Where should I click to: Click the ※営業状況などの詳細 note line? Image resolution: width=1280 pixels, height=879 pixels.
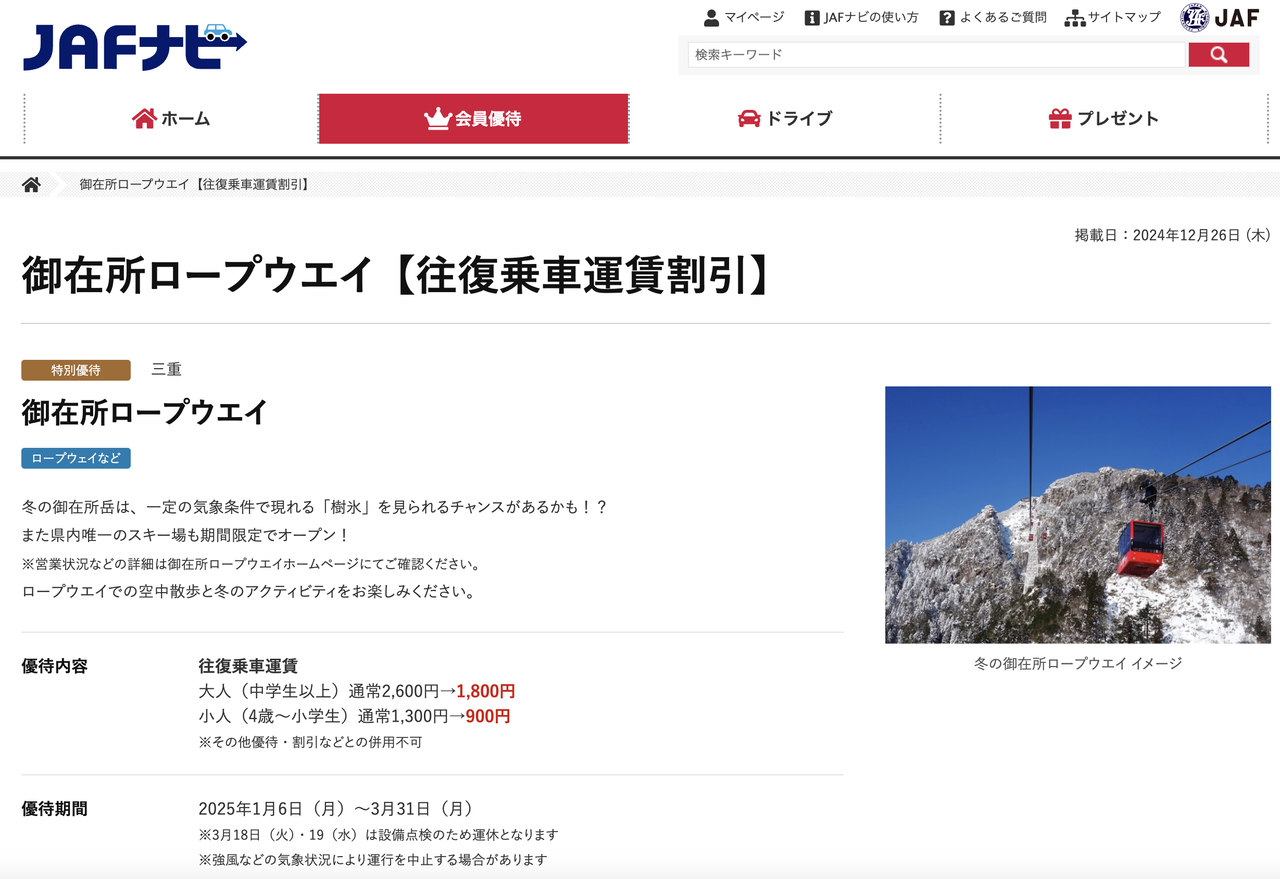point(251,564)
